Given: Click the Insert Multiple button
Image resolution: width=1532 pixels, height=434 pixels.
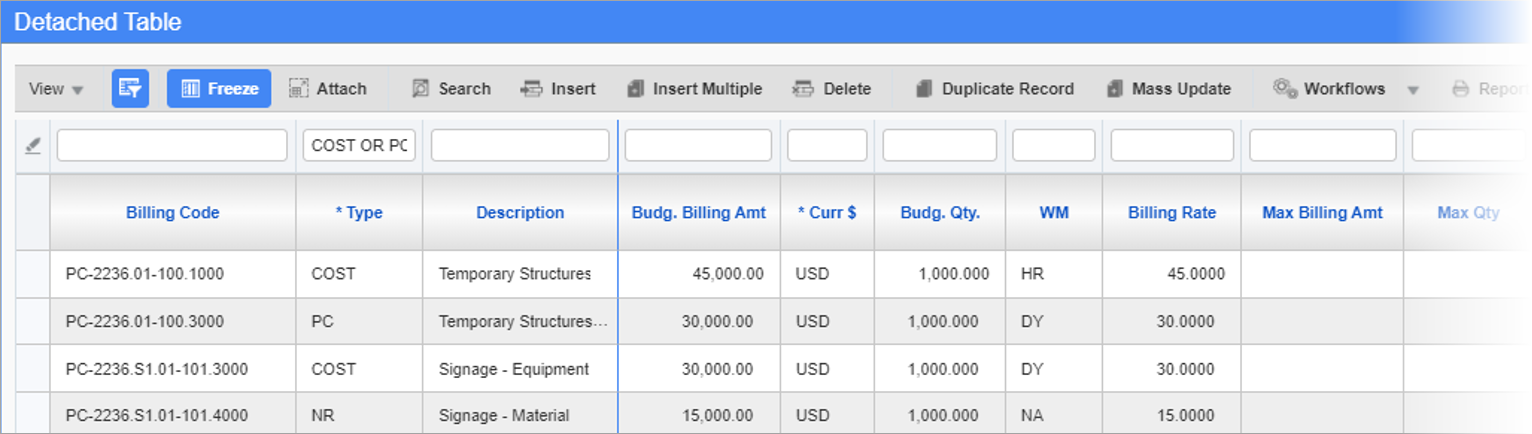Looking at the screenshot, I should click(694, 89).
